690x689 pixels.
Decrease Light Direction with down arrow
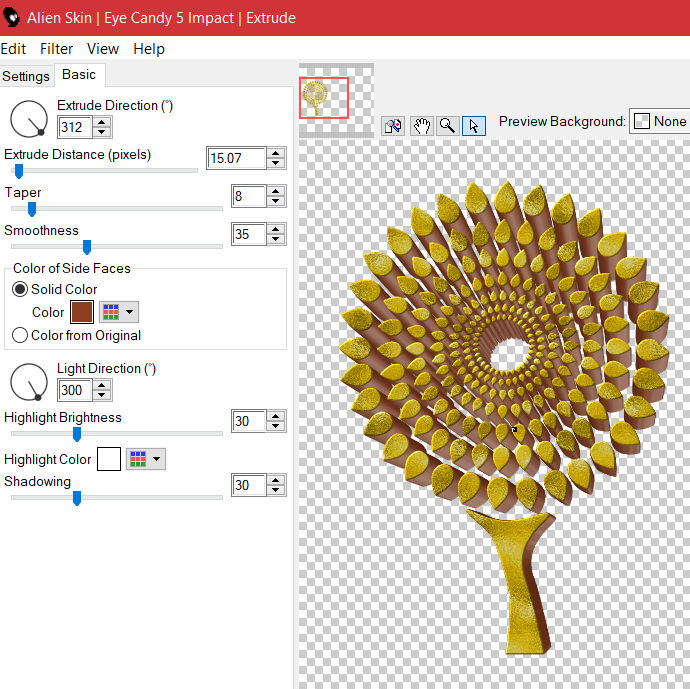point(102,395)
